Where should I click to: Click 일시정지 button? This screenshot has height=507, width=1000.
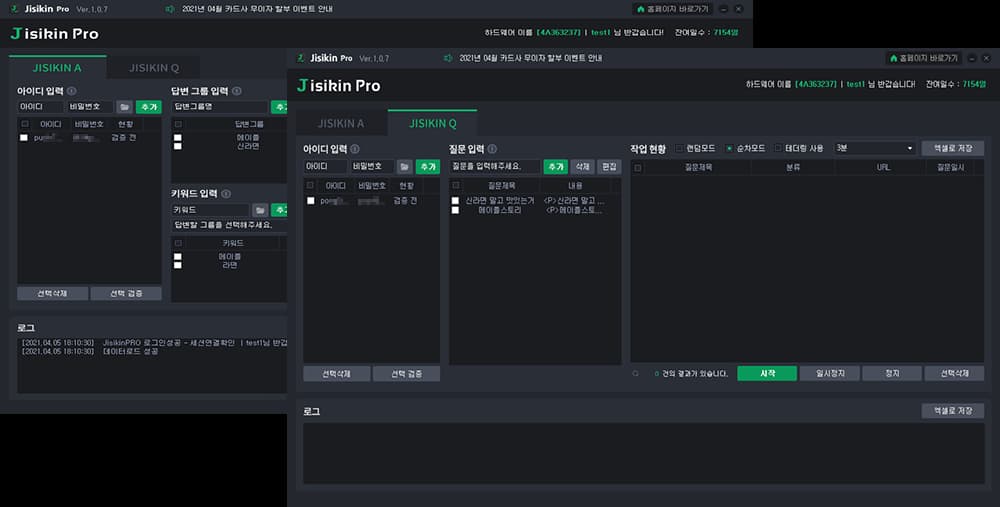pyautogui.click(x=830, y=374)
